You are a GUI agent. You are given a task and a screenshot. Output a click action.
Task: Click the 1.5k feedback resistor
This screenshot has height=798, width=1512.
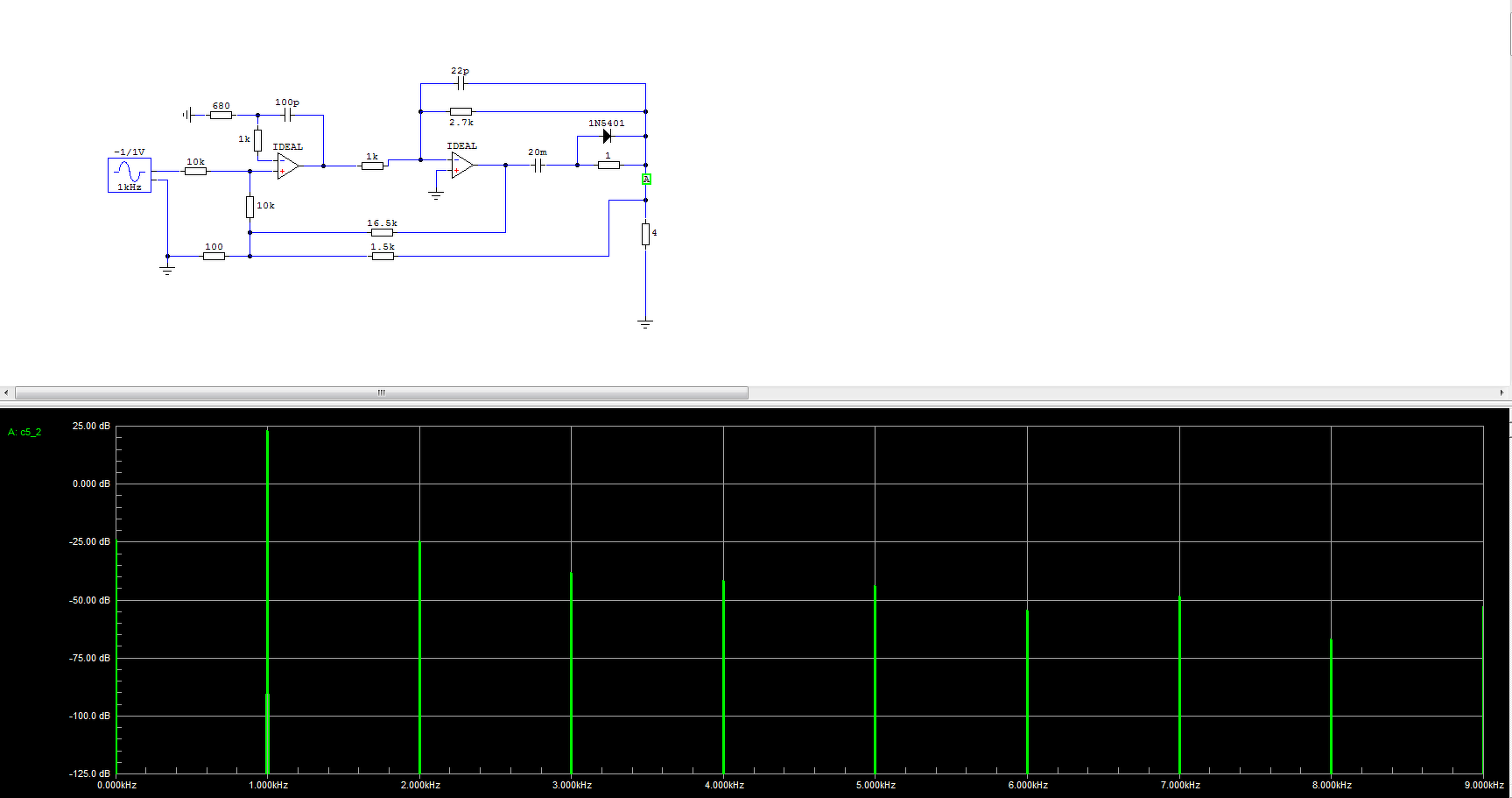click(x=383, y=256)
